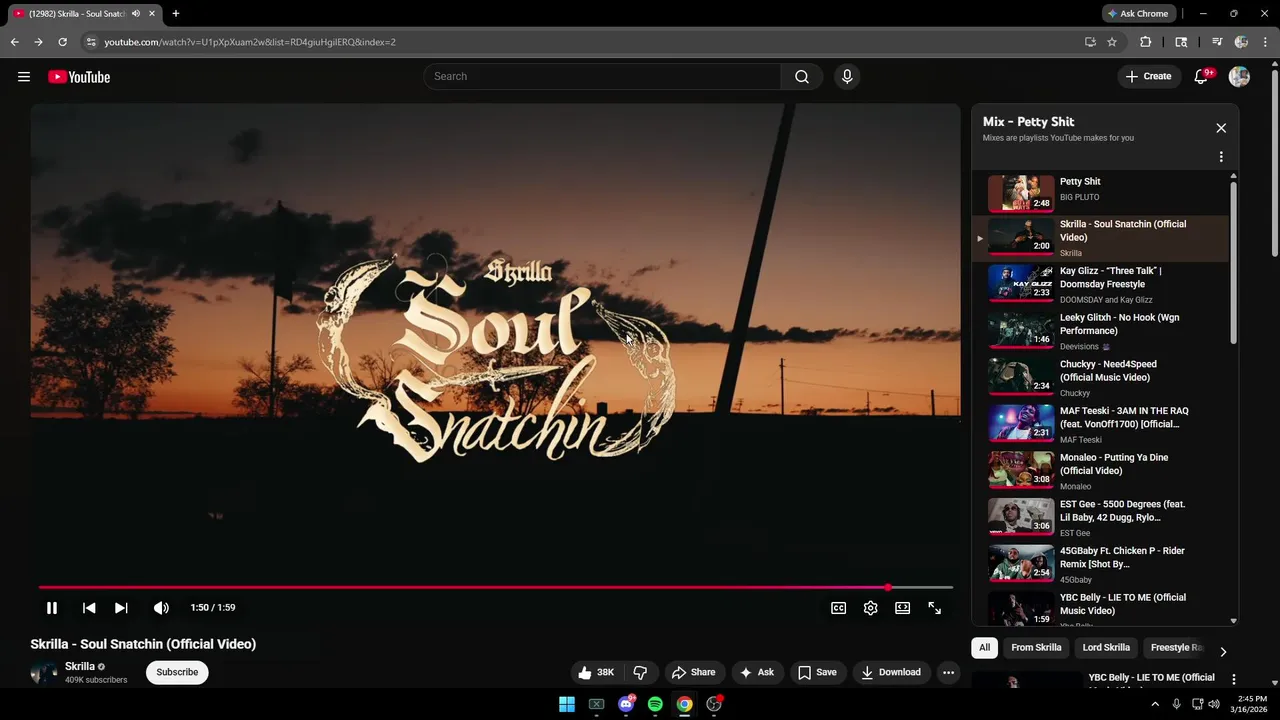Close the Mix - Petty Shit playlist panel

1221,128
